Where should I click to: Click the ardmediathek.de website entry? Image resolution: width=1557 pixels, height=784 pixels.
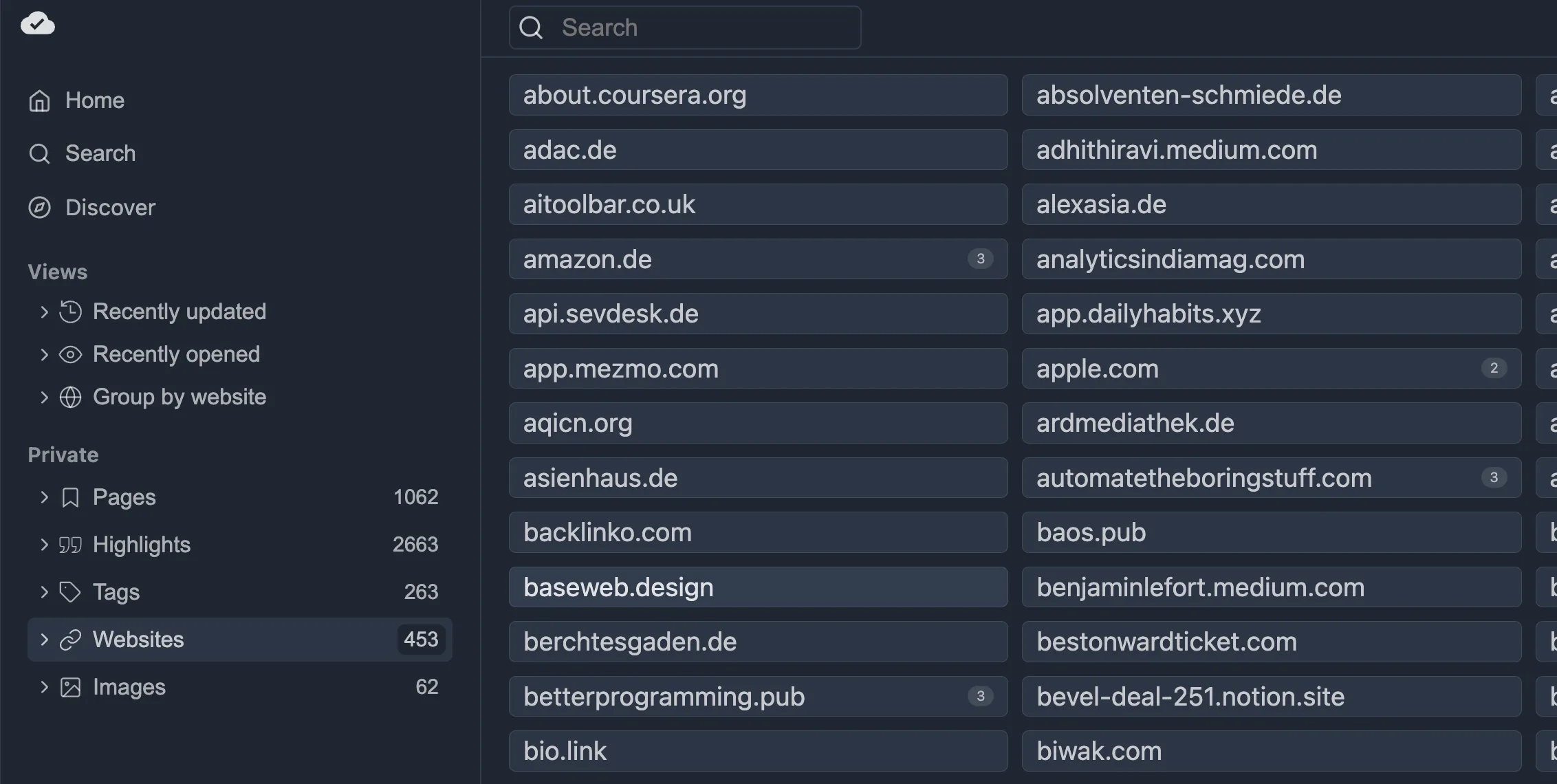[x=1272, y=423]
